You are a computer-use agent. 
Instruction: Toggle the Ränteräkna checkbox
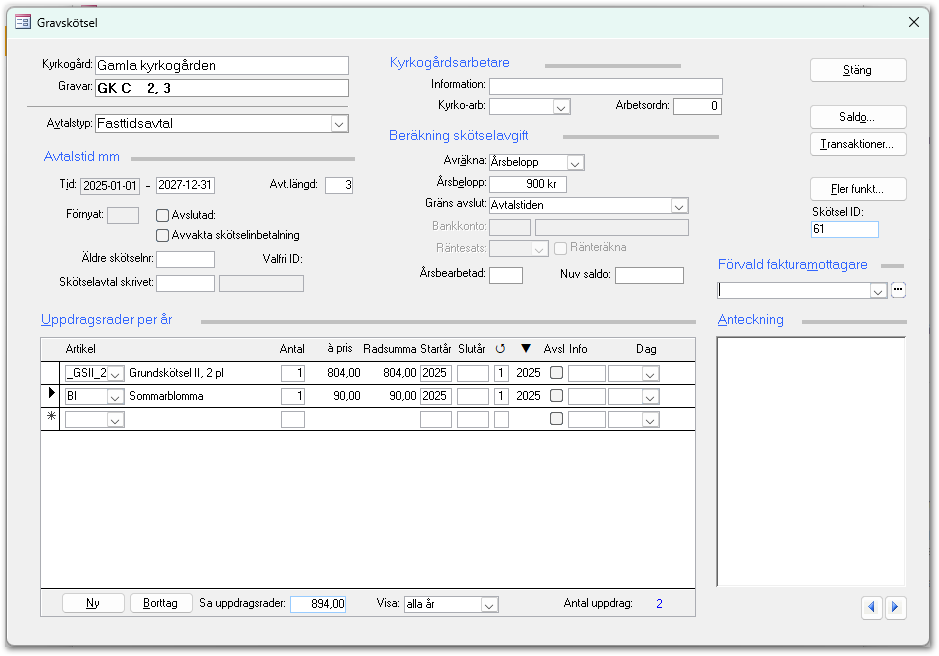561,247
